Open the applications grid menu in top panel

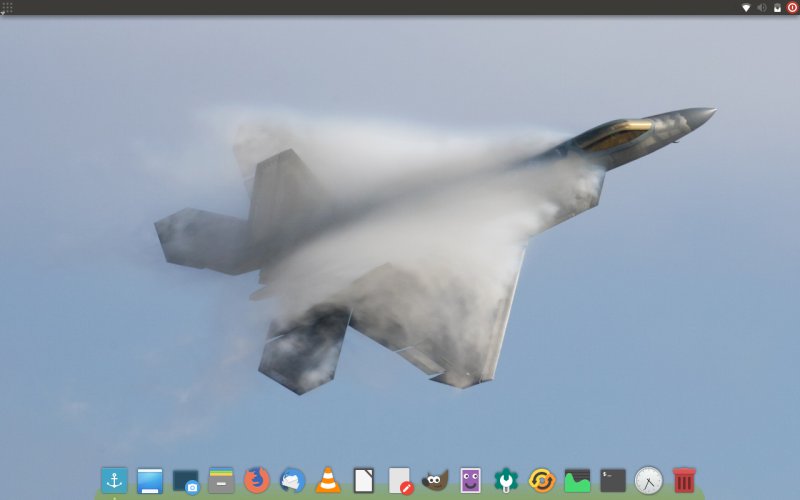(7, 7)
